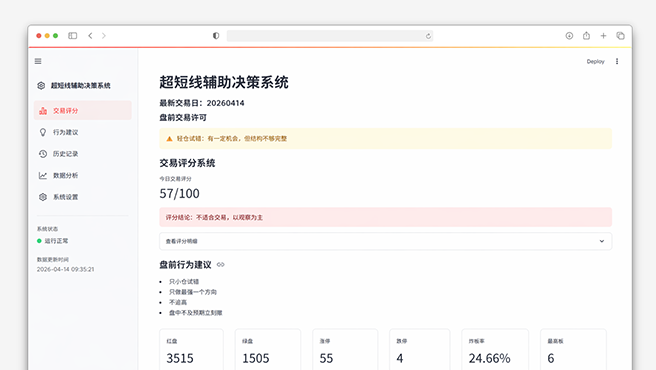The image size is (656, 370).
Task: Click the Deploy button
Action: click(595, 62)
